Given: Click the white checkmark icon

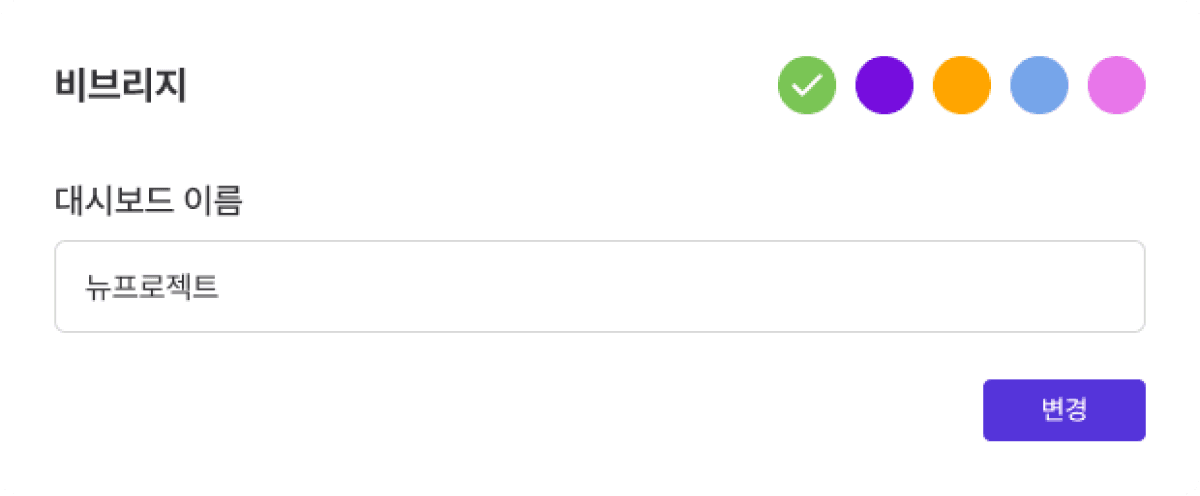Looking at the screenshot, I should point(807,85).
